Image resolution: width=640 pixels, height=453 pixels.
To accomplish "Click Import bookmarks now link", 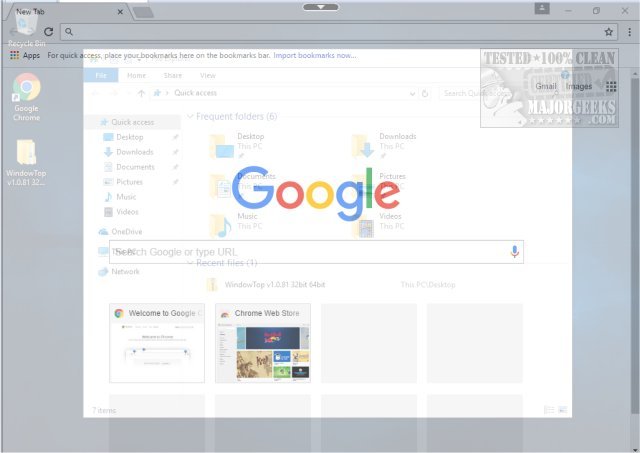I will (x=315, y=55).
